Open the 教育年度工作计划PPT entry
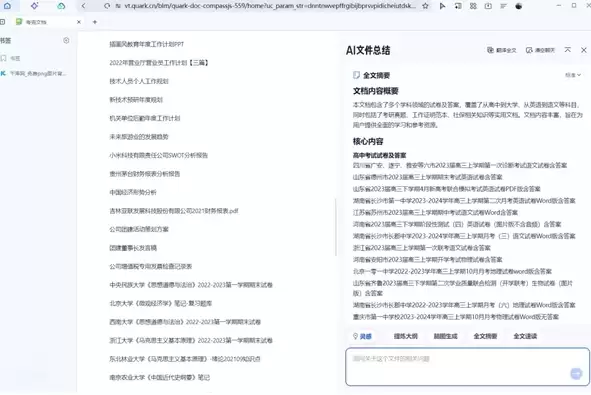This screenshot has width=591, height=395. click(x=147, y=44)
